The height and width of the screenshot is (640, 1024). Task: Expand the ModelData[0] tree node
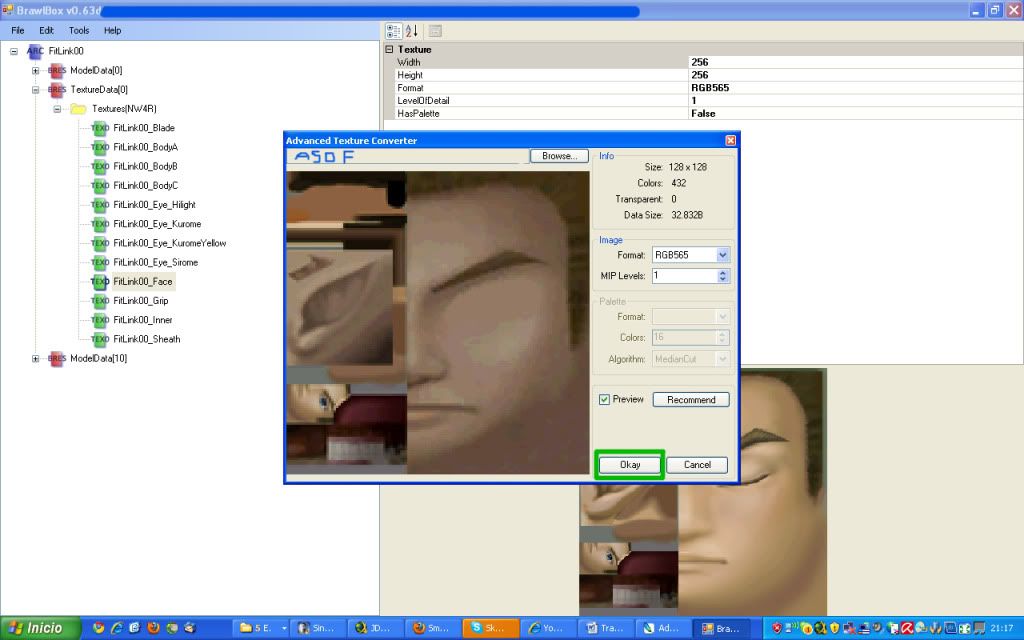(x=36, y=70)
